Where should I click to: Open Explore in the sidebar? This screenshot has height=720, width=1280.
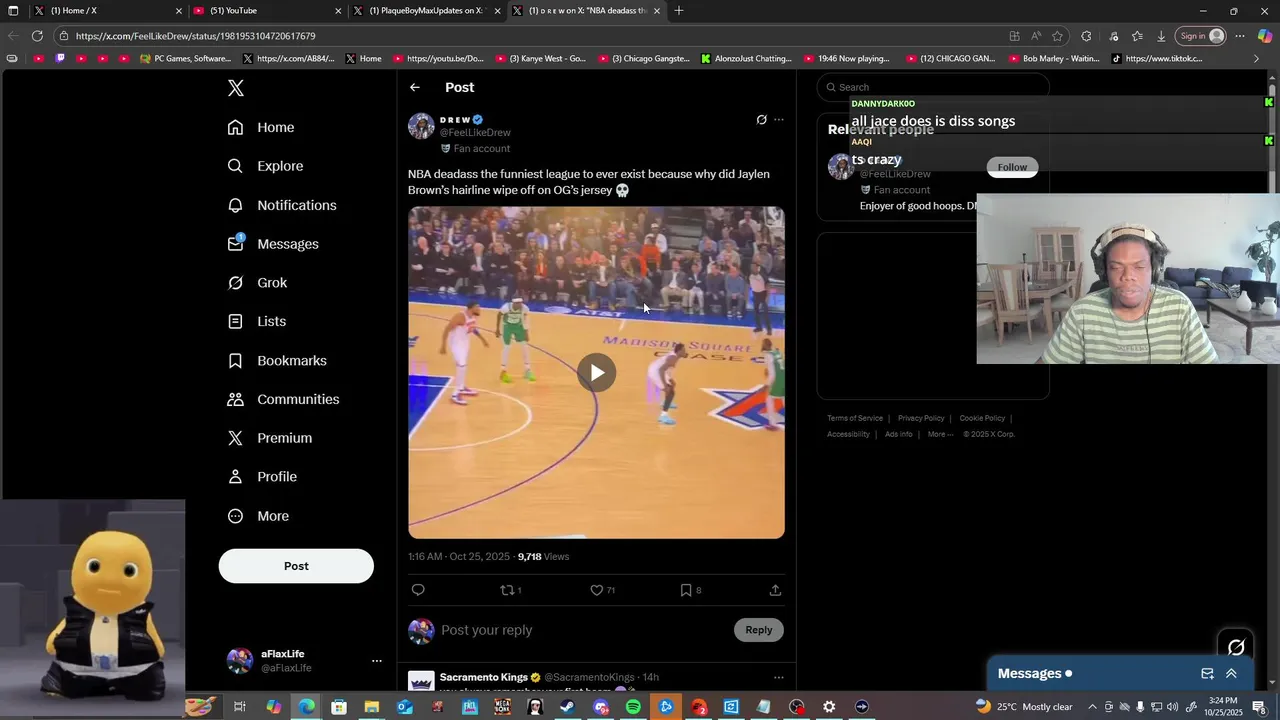tap(265, 166)
